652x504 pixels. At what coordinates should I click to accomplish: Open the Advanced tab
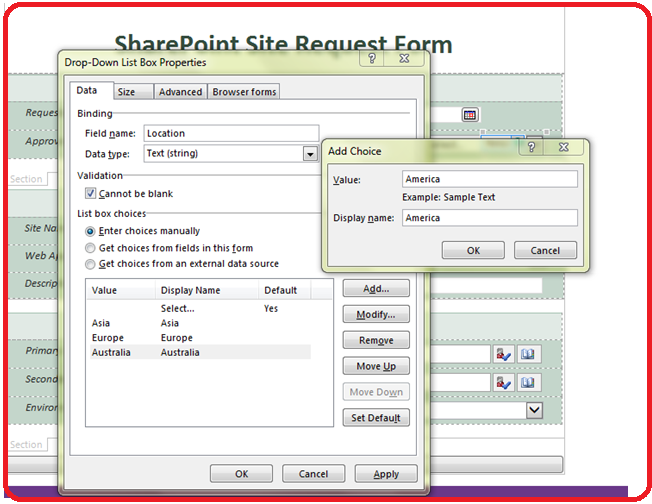point(180,92)
